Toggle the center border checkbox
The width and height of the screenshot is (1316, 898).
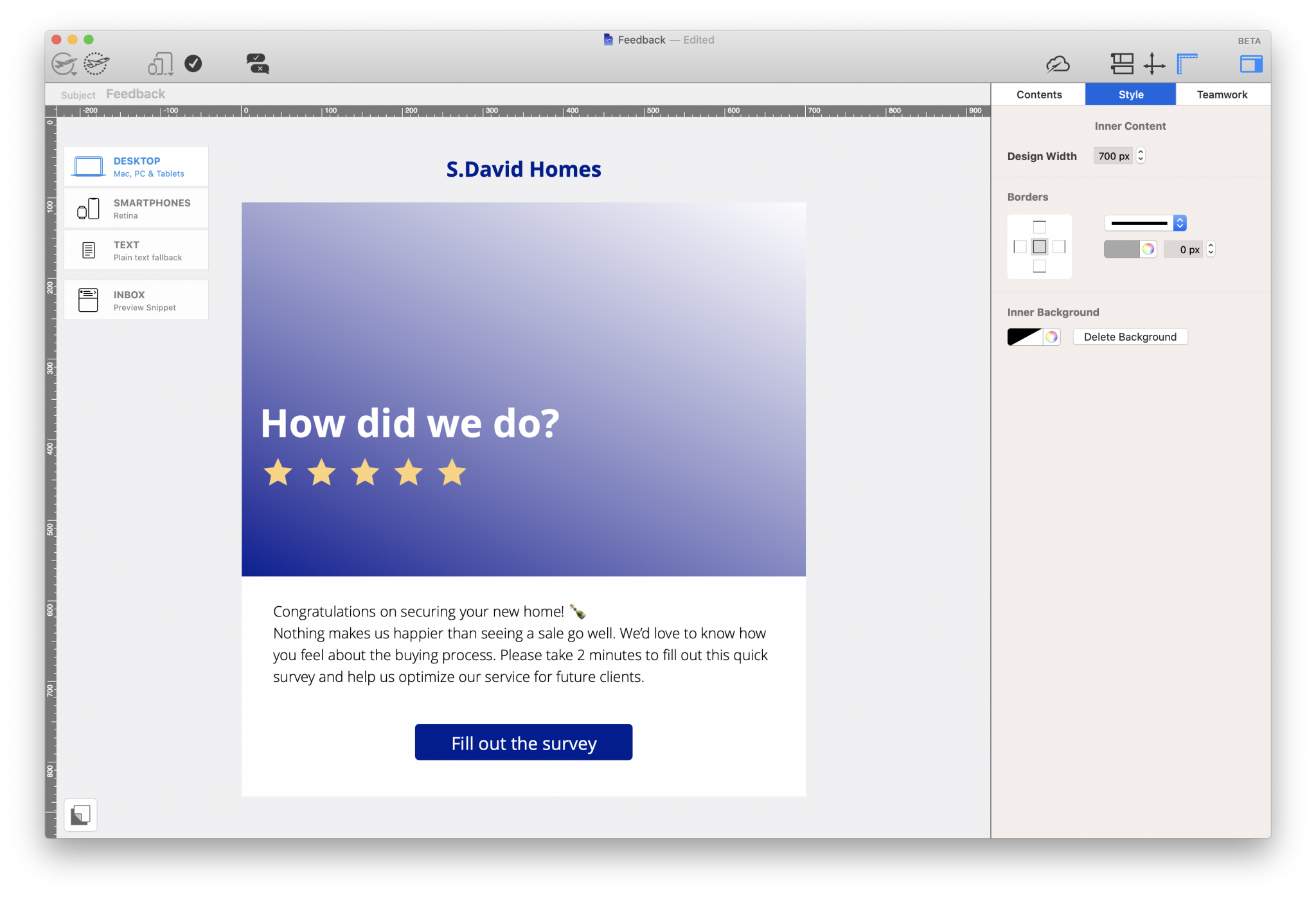pyautogui.click(x=1040, y=246)
